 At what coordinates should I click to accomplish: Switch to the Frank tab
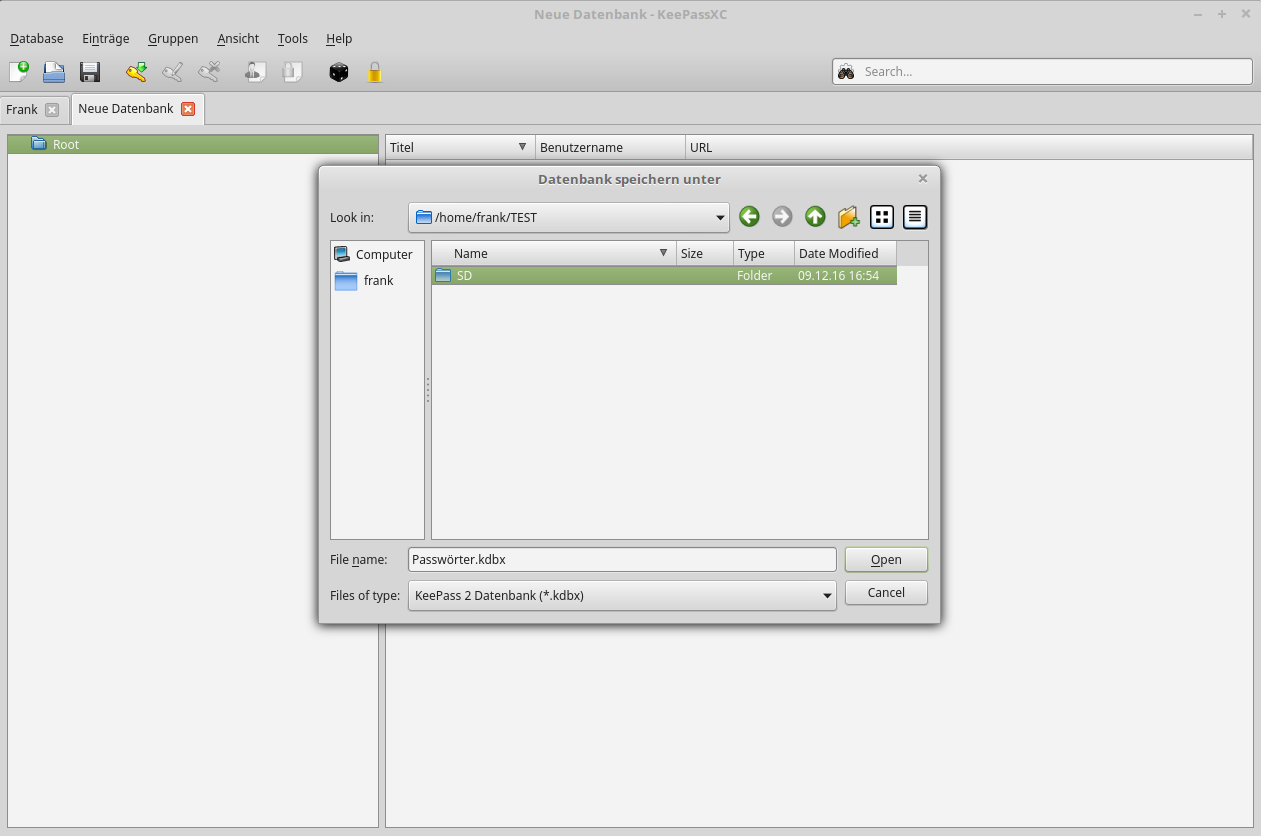pos(22,110)
